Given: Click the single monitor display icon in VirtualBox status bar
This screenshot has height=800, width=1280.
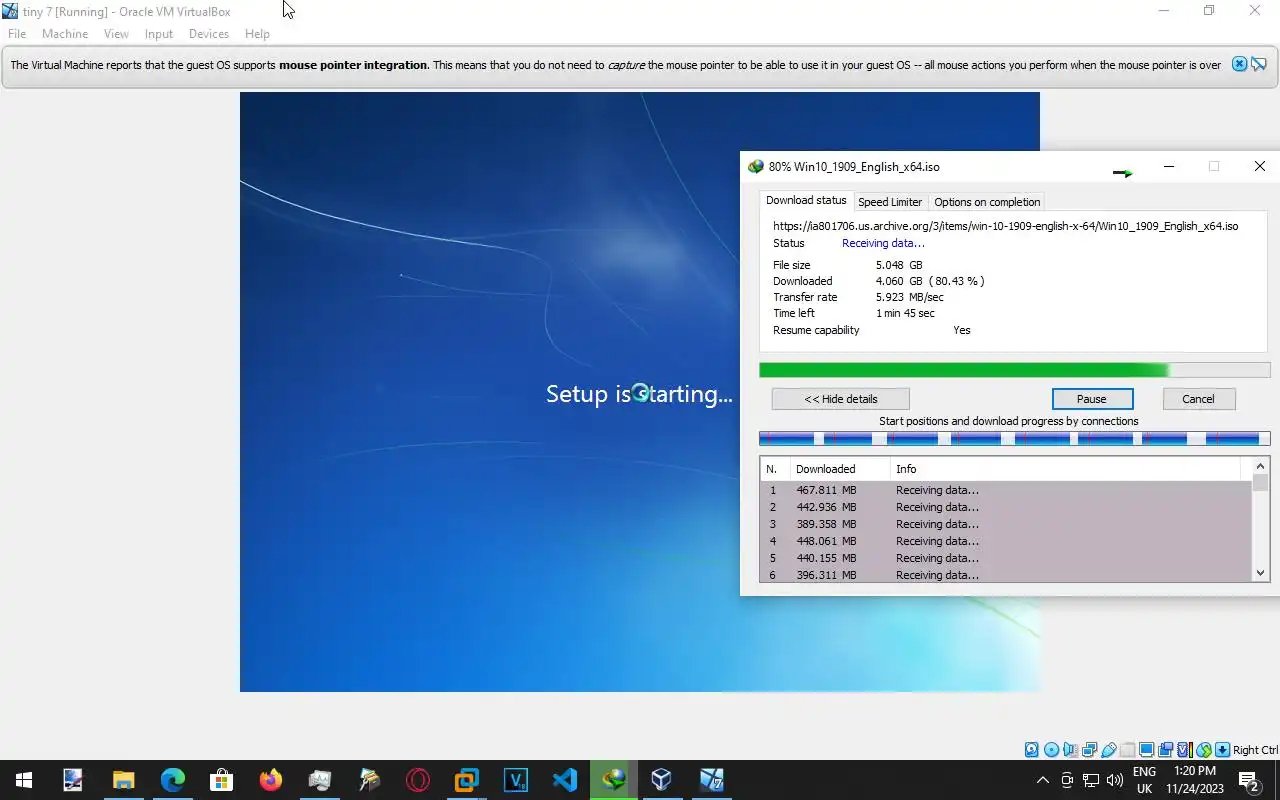Looking at the screenshot, I should (1146, 750).
